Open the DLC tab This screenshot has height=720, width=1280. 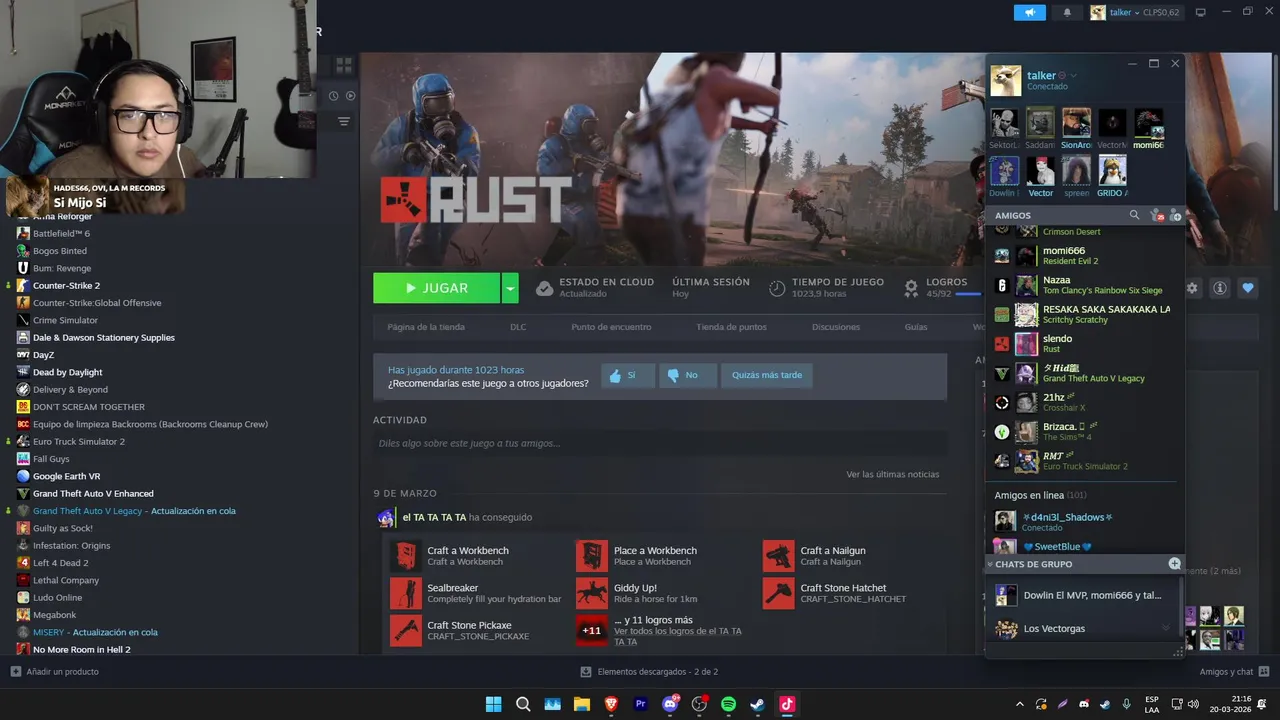pos(518,327)
